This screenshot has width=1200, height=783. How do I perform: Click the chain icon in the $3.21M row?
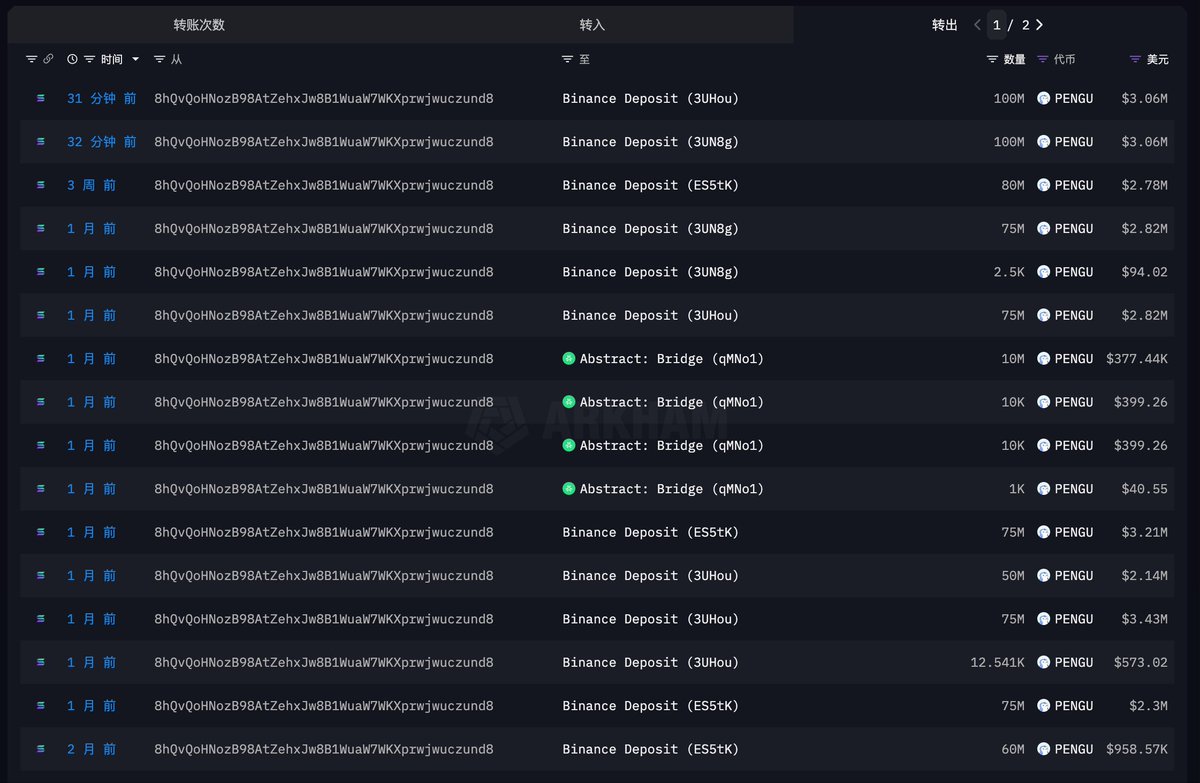click(41, 532)
